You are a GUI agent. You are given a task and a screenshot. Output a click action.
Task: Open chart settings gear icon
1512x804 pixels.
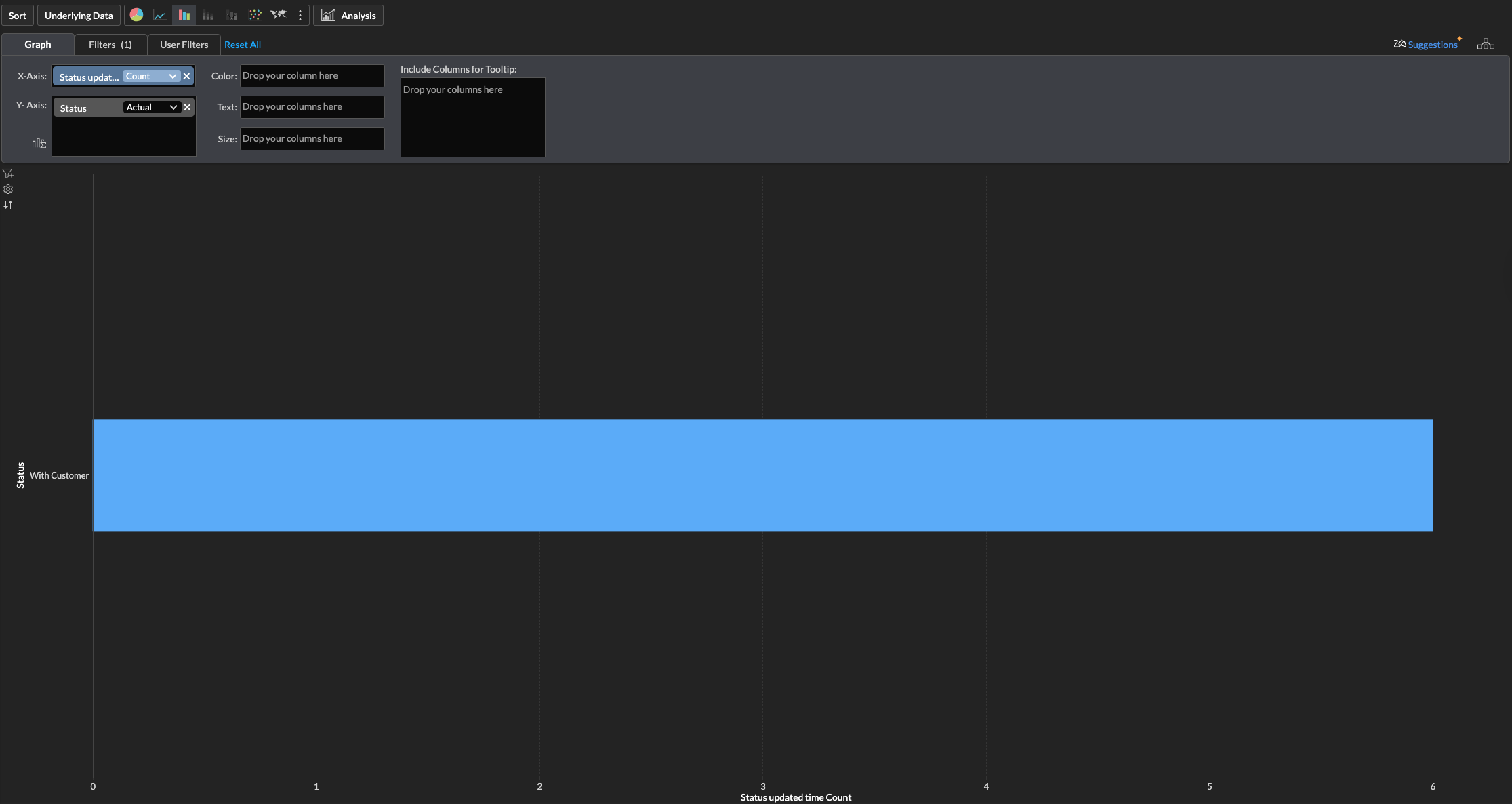point(8,189)
